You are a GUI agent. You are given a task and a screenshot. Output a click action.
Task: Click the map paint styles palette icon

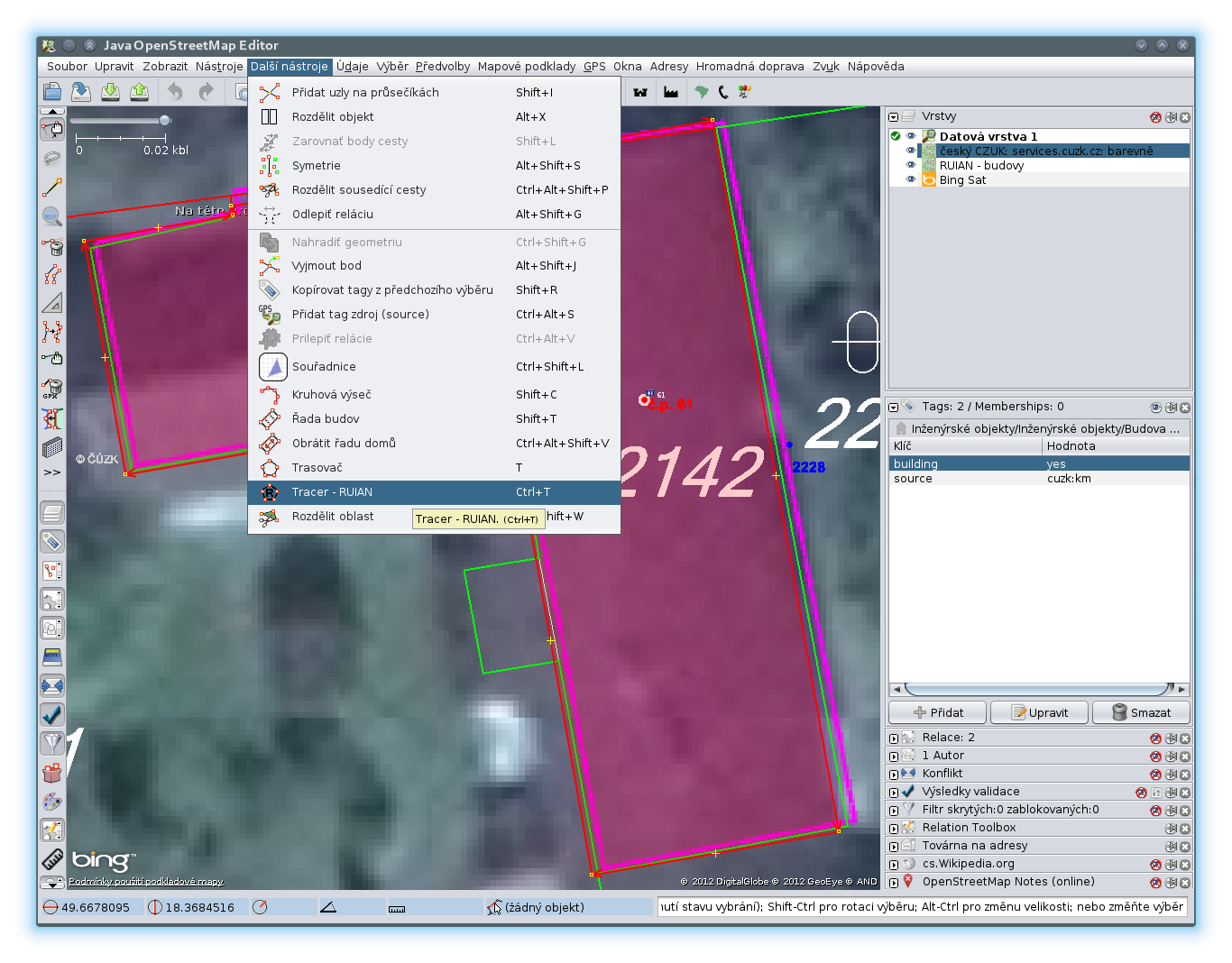52,802
